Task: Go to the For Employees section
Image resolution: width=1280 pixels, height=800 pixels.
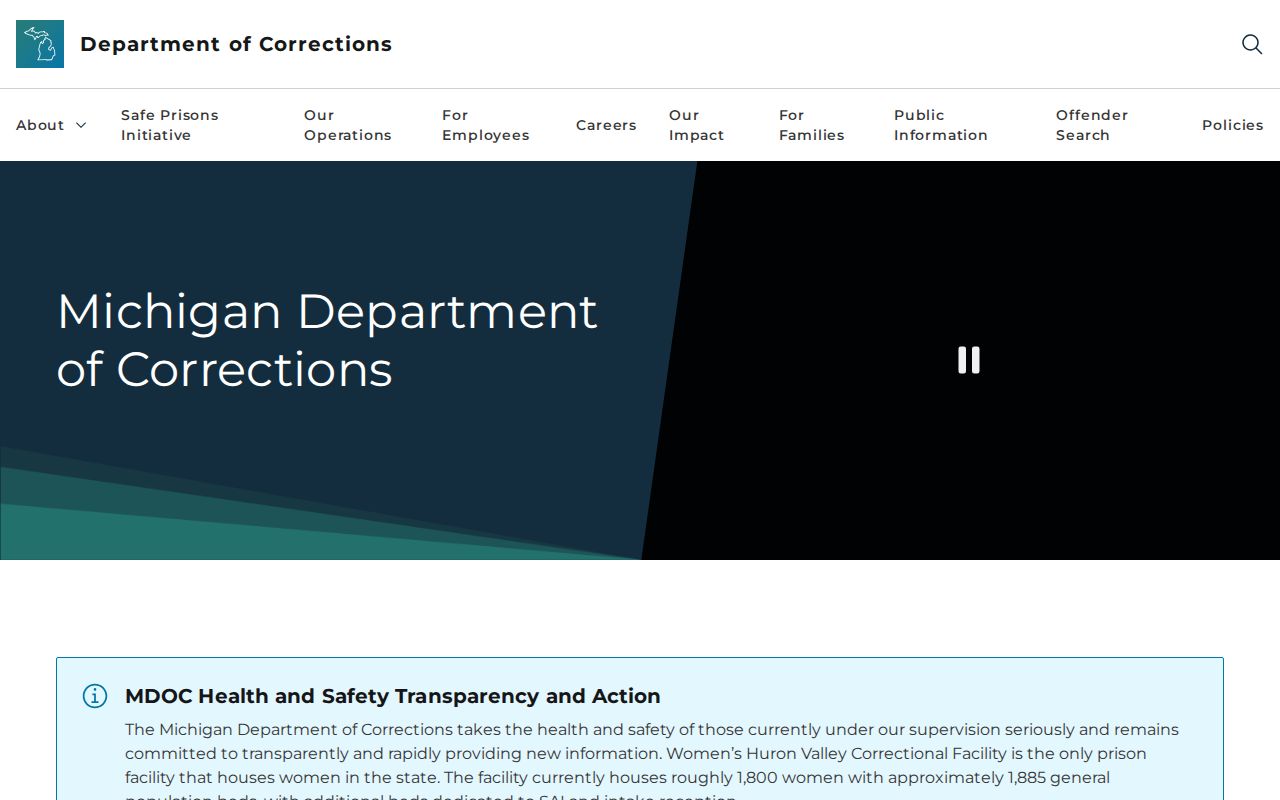Action: click(x=486, y=125)
